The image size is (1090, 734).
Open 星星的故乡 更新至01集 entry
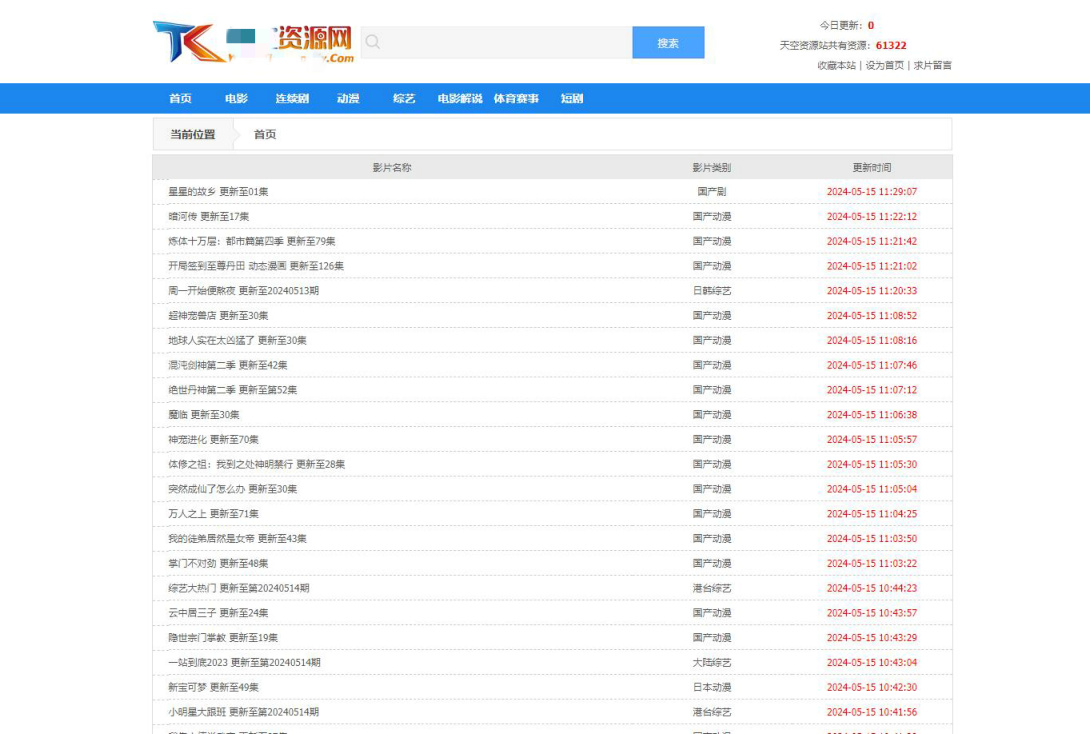pos(218,192)
